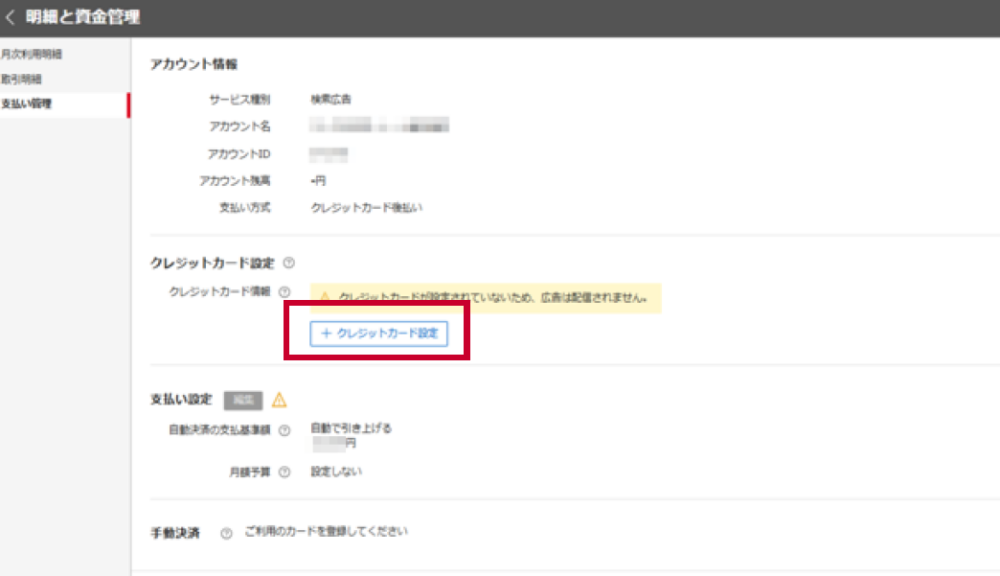Click help icon beside 月額予算

(285, 472)
